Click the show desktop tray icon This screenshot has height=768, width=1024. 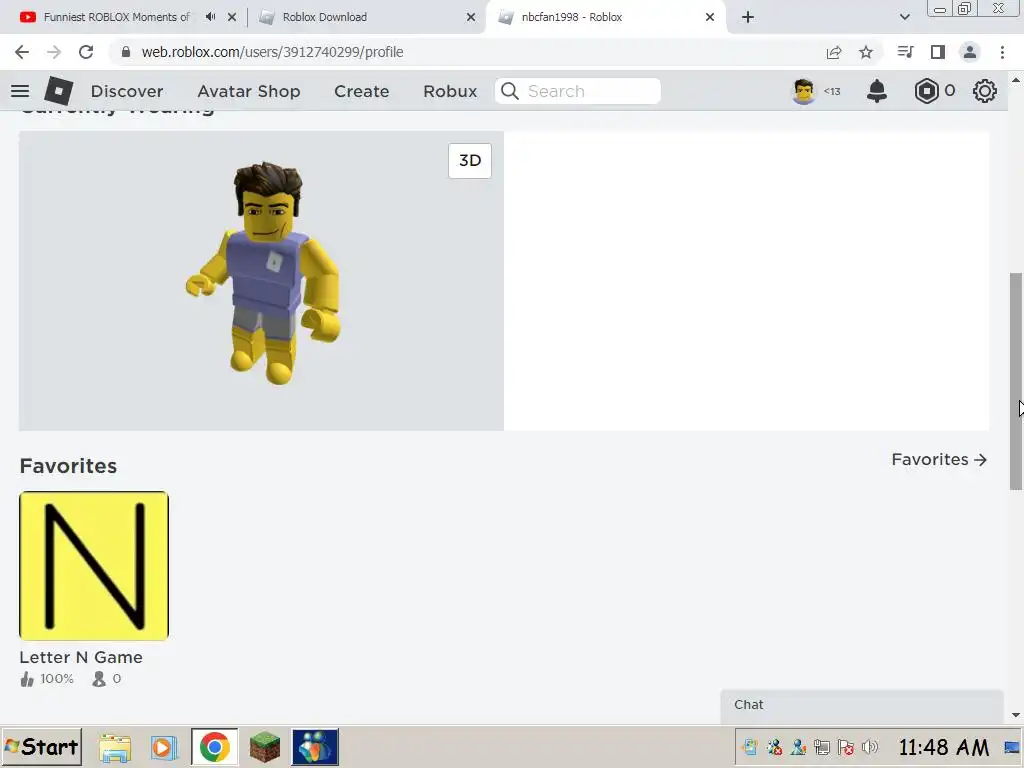tap(1013, 747)
